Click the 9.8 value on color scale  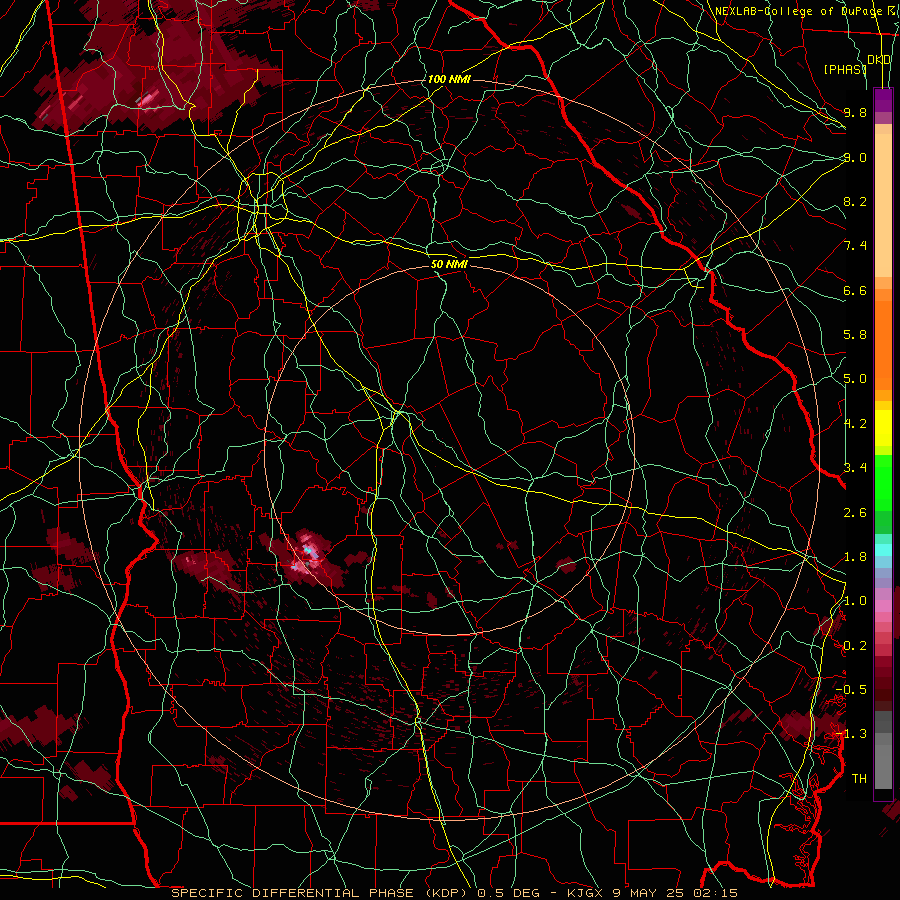[855, 112]
